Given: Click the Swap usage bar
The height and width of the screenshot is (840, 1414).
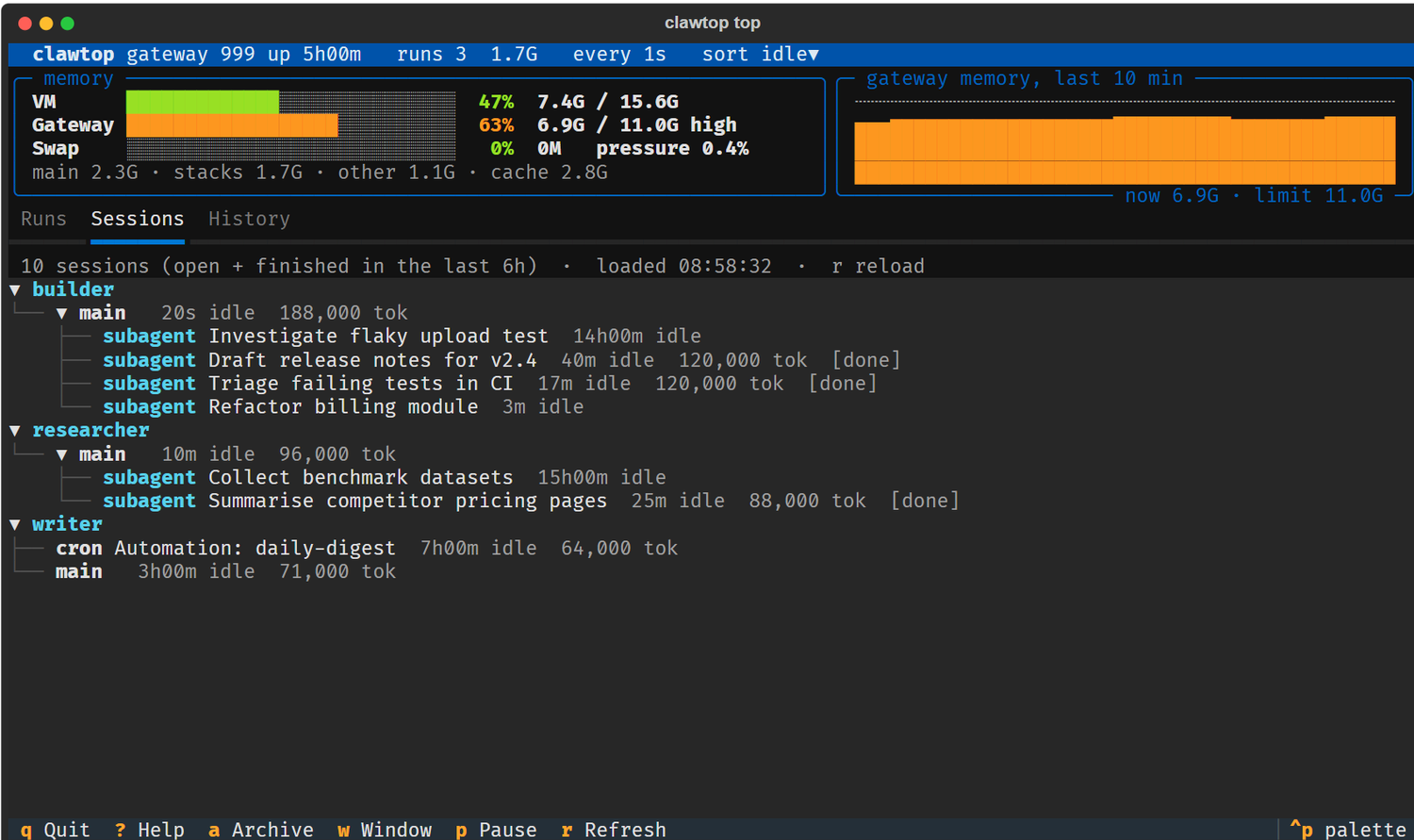Looking at the screenshot, I should point(291,149).
